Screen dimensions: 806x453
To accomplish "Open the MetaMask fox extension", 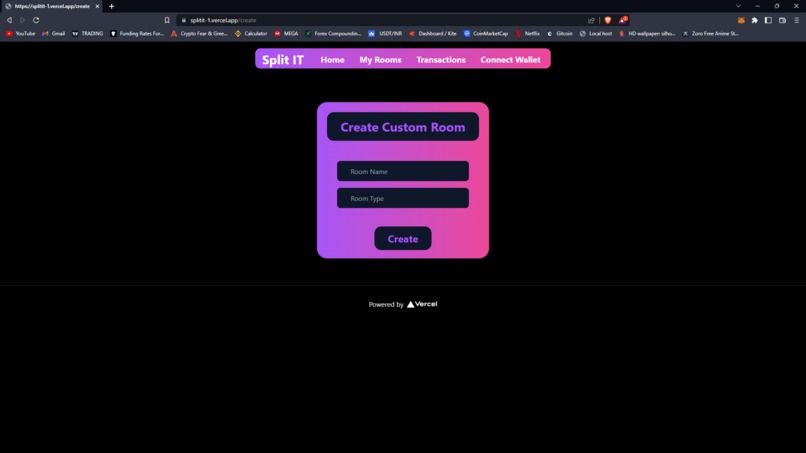I will point(741,20).
